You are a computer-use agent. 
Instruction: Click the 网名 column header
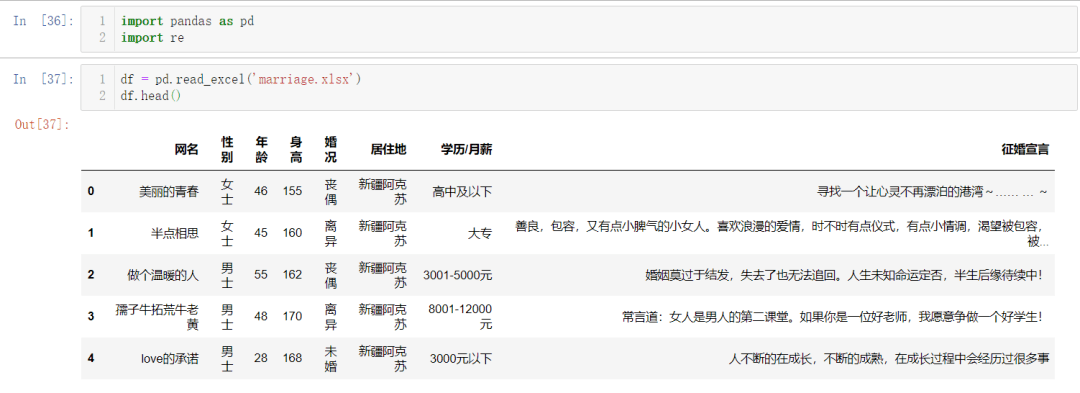187,149
